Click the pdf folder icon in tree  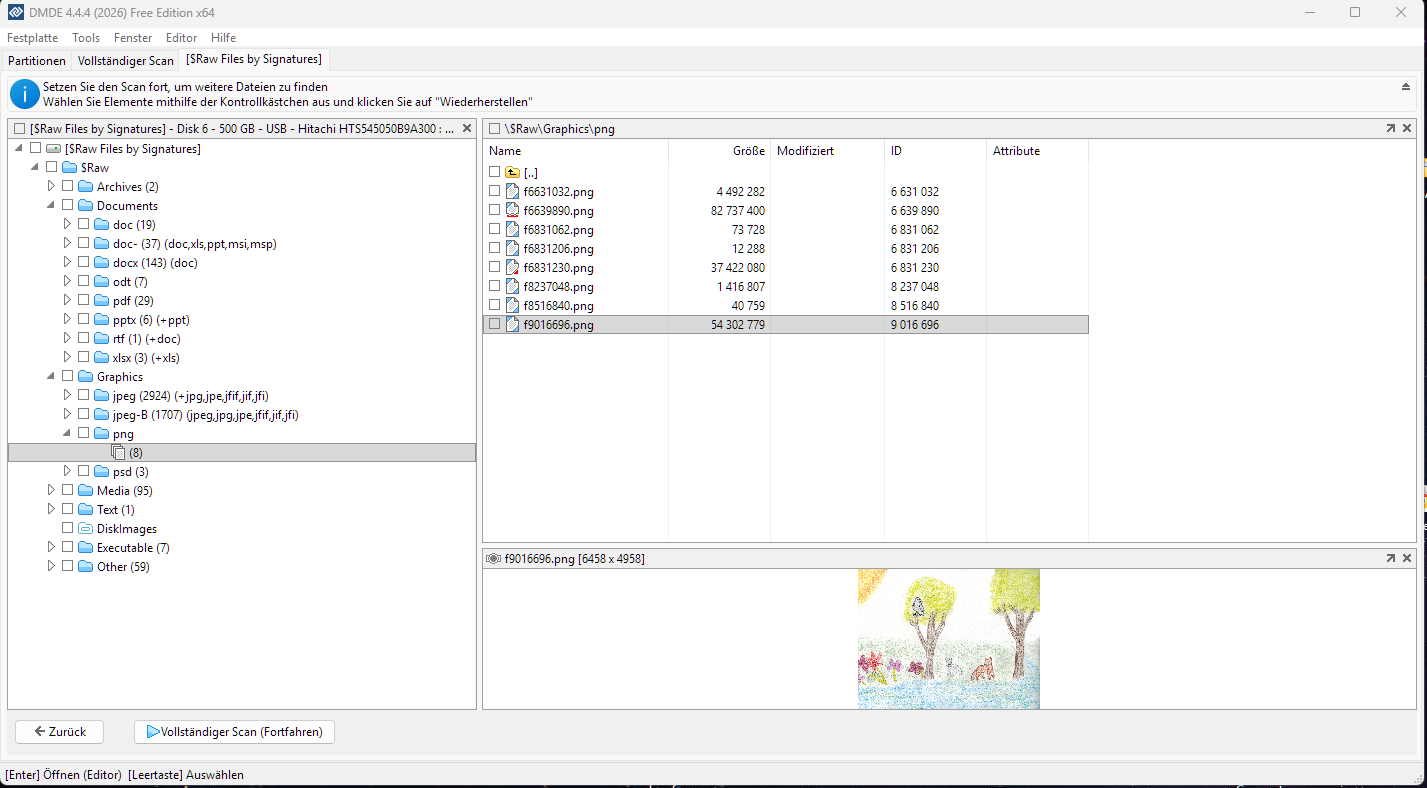(101, 300)
